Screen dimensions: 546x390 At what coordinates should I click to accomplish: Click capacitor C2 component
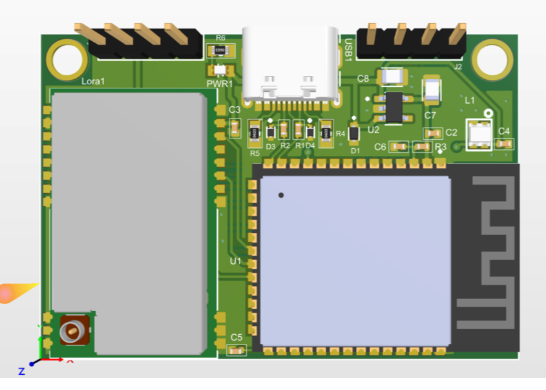(433, 133)
